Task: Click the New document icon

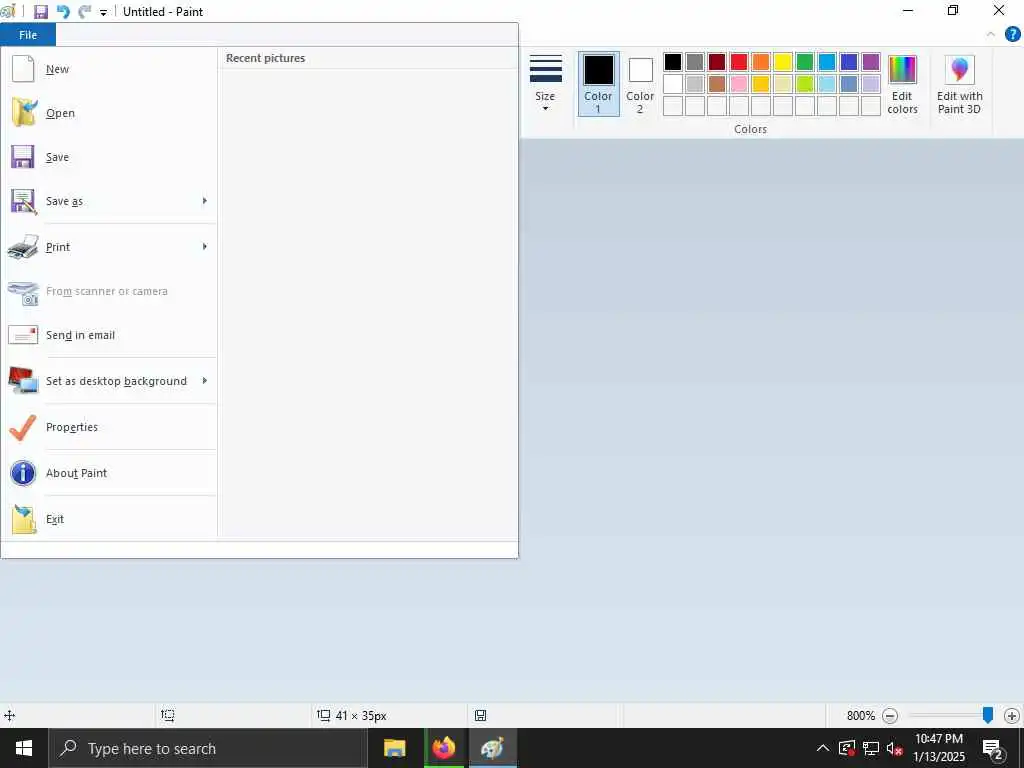Action: [x=23, y=69]
